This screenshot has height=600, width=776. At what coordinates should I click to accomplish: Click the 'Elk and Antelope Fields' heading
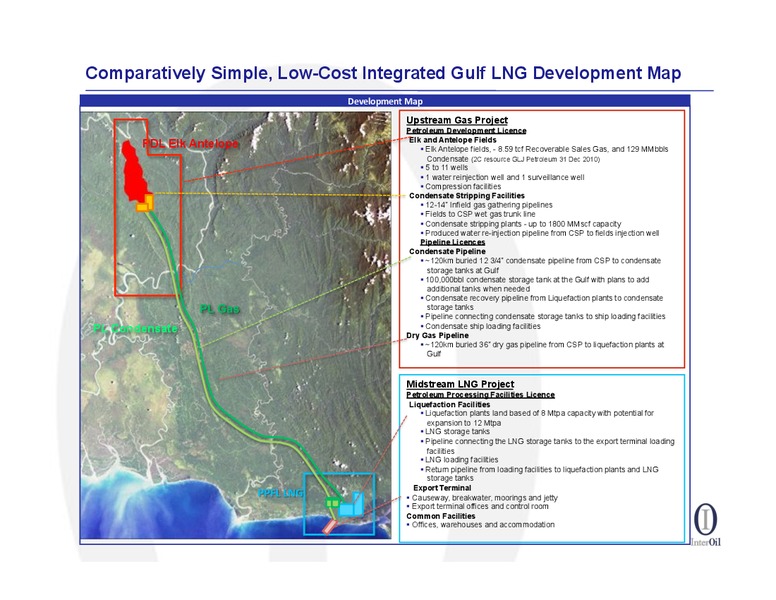(452, 140)
